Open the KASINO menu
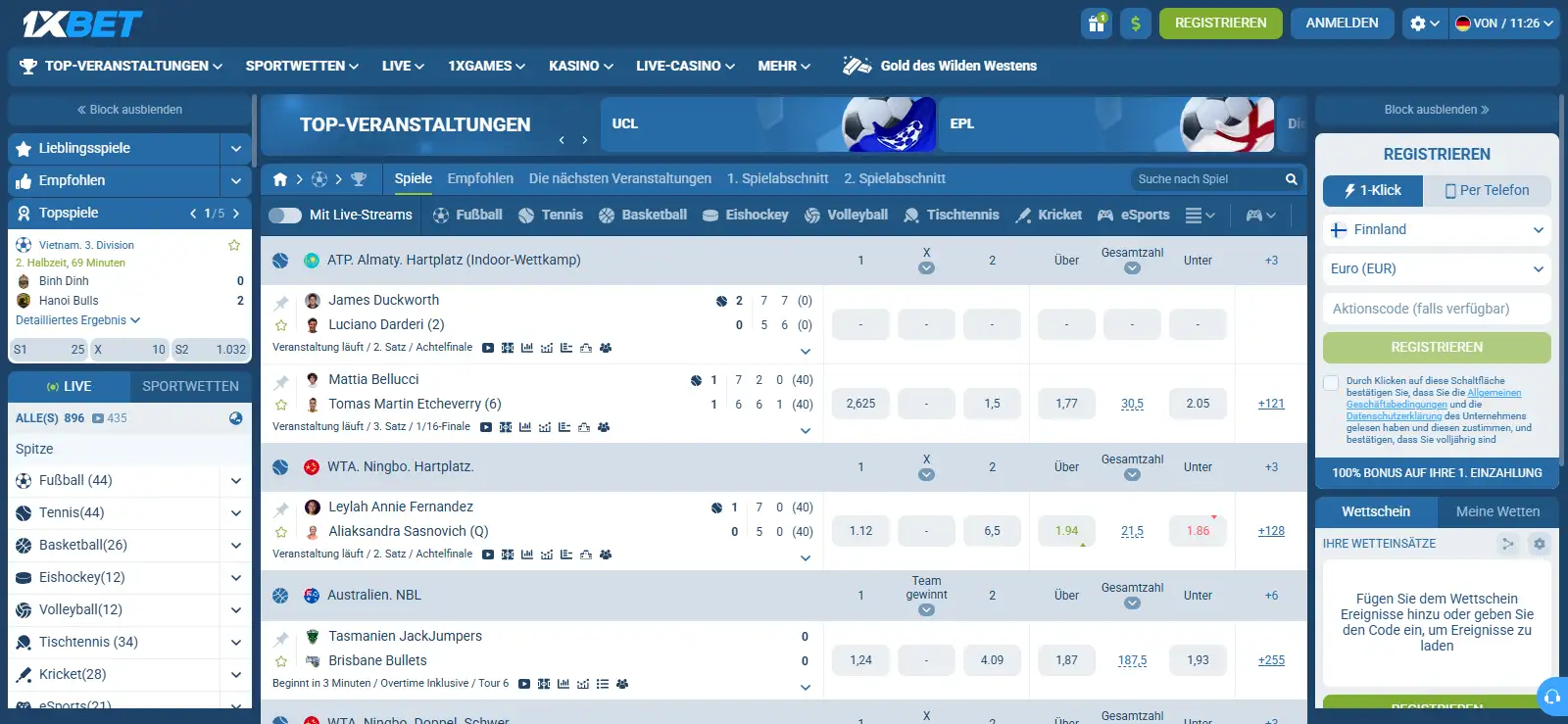The width and height of the screenshot is (1568, 724). coord(581,66)
